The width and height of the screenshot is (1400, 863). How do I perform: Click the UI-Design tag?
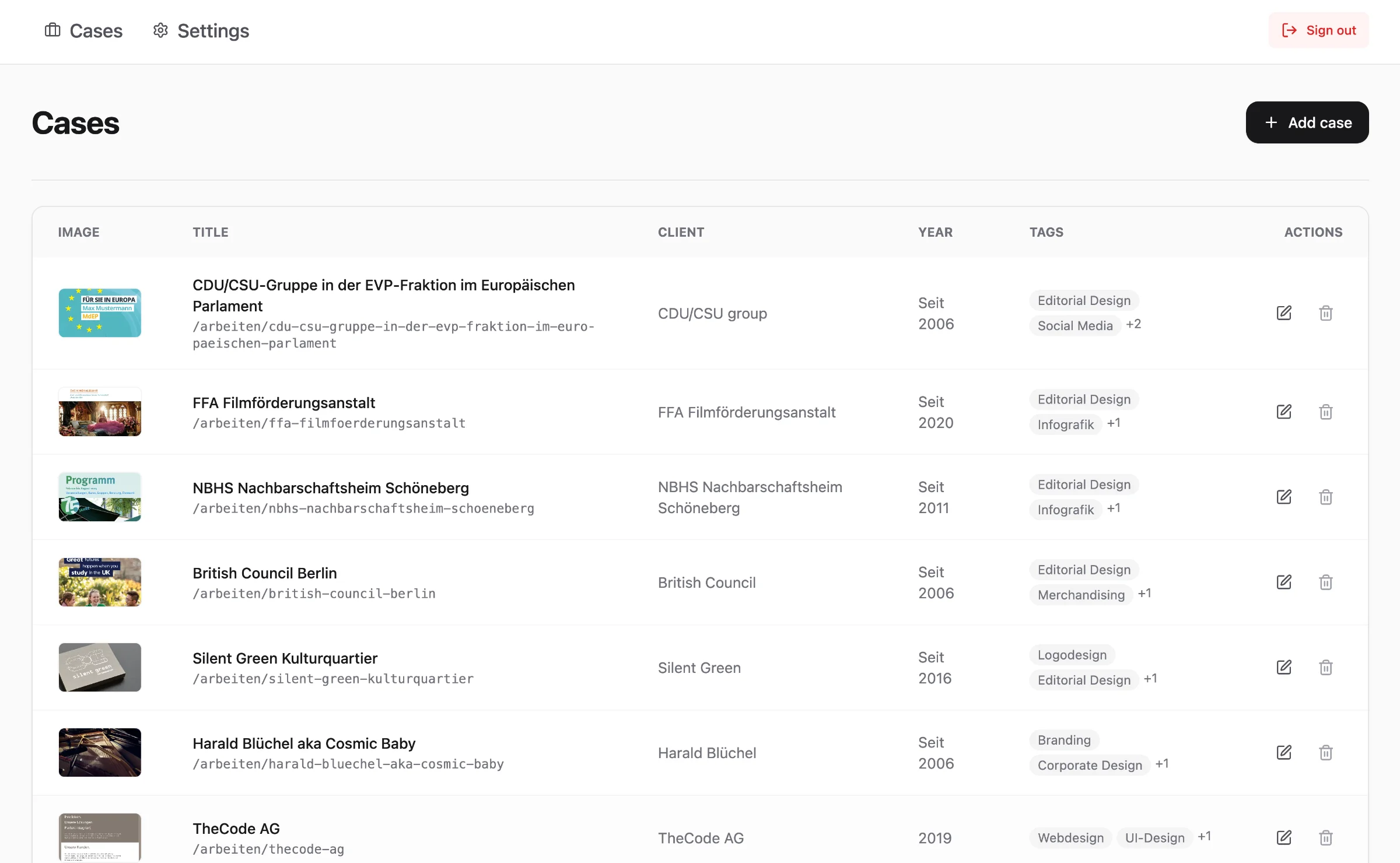tap(1155, 838)
